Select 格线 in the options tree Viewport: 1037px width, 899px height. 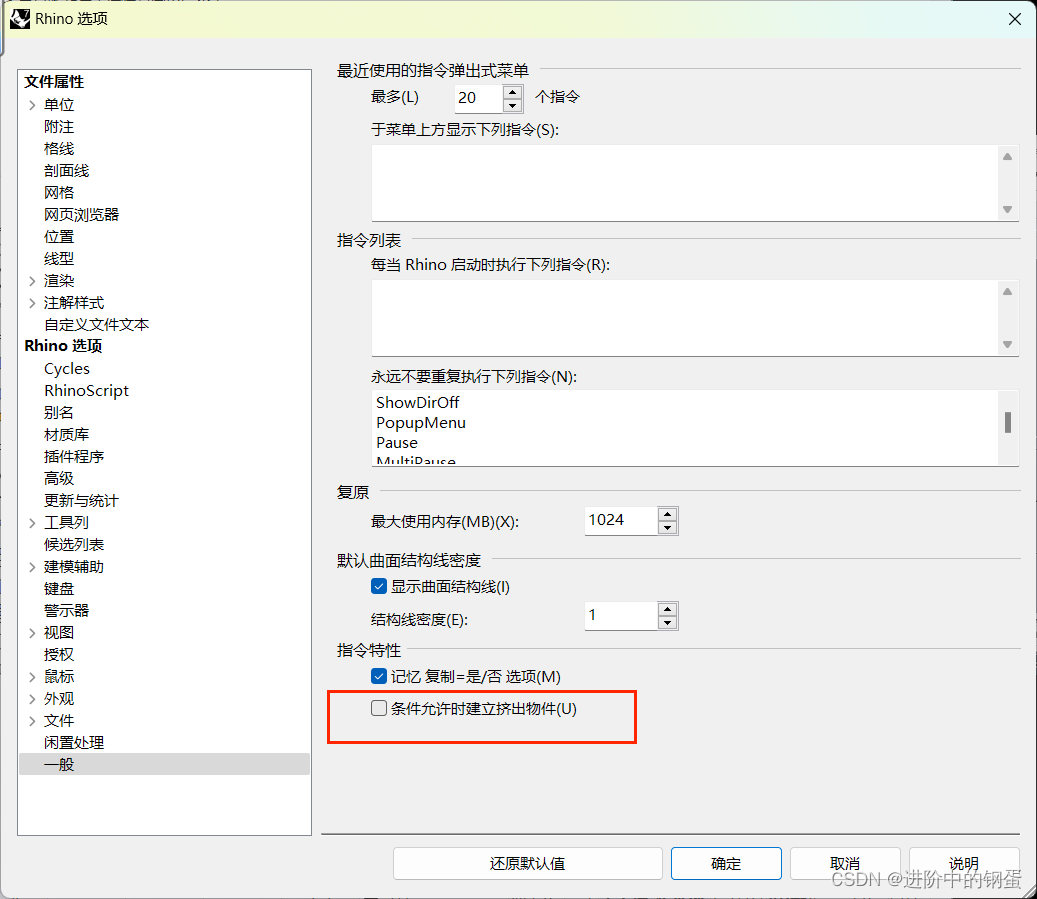[x=59, y=149]
